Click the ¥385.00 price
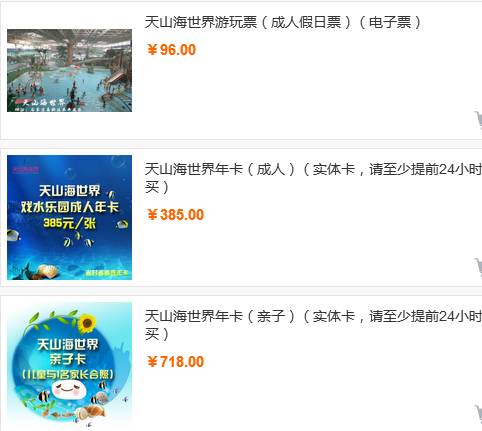 point(176,215)
